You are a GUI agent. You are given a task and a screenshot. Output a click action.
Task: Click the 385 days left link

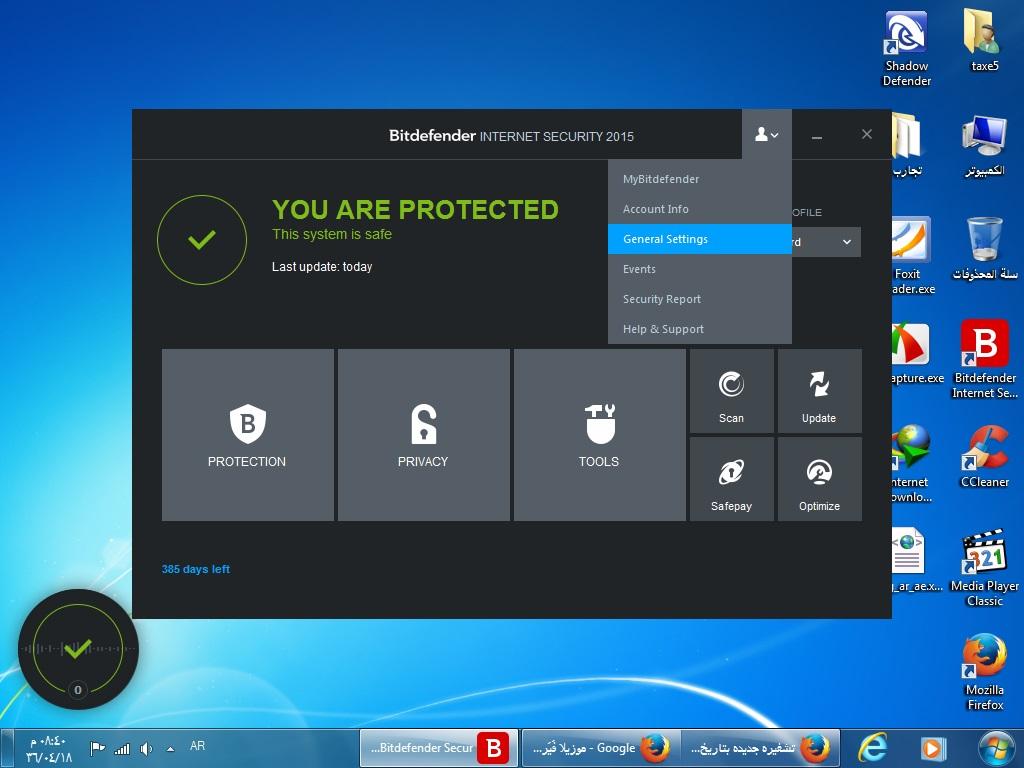pos(196,569)
